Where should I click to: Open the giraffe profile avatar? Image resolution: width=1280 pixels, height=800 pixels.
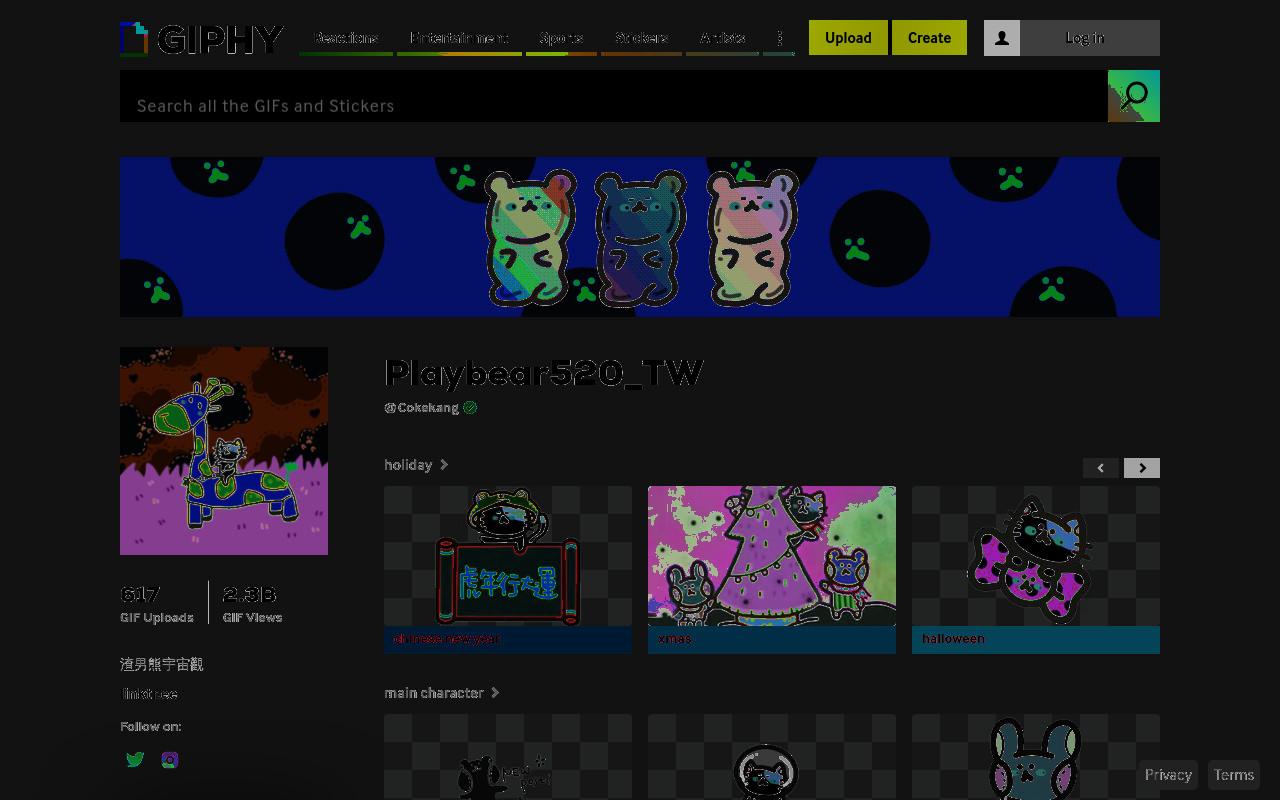tap(224, 451)
